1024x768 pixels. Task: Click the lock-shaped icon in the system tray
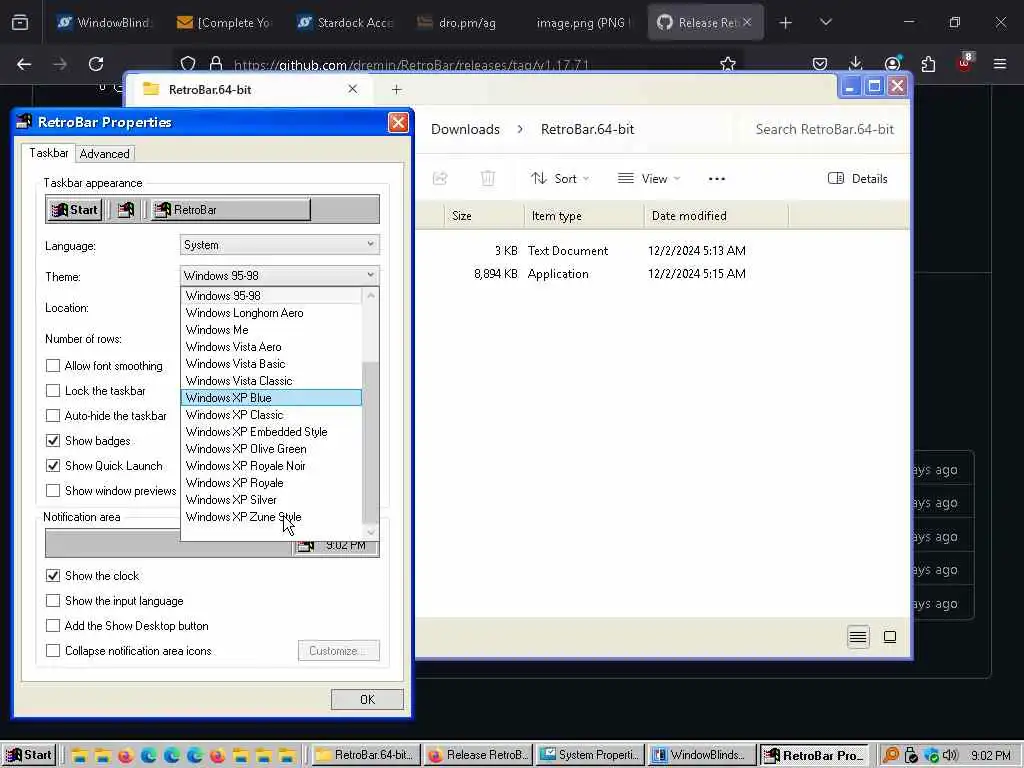point(911,756)
